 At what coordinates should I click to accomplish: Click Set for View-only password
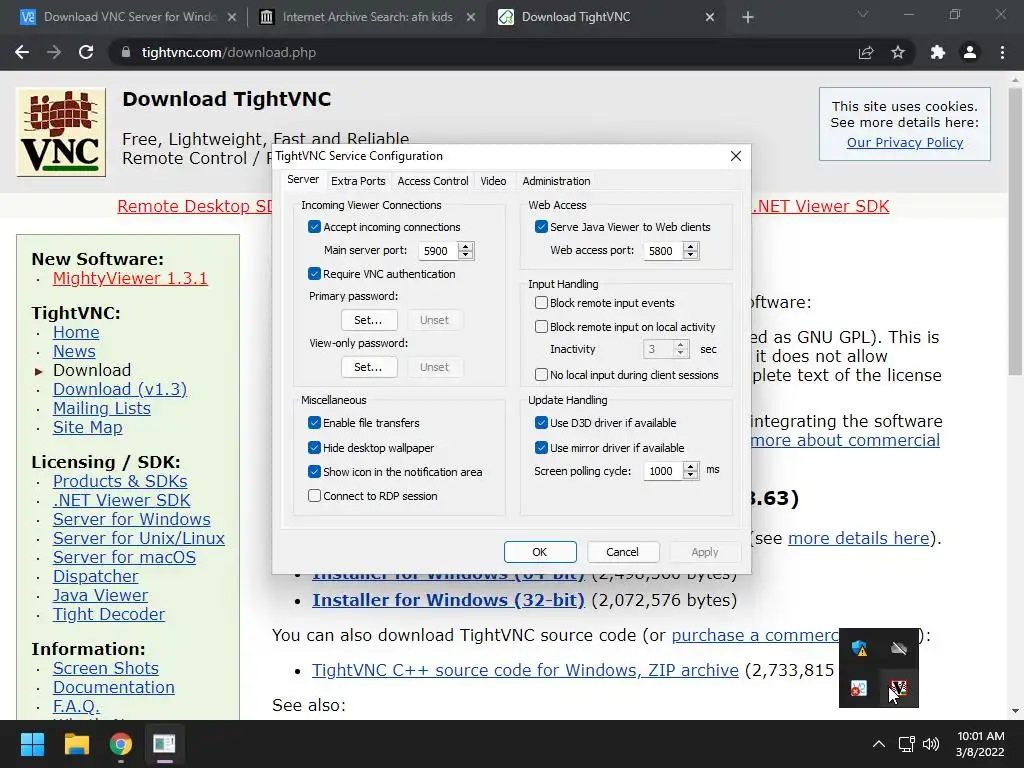[369, 367]
